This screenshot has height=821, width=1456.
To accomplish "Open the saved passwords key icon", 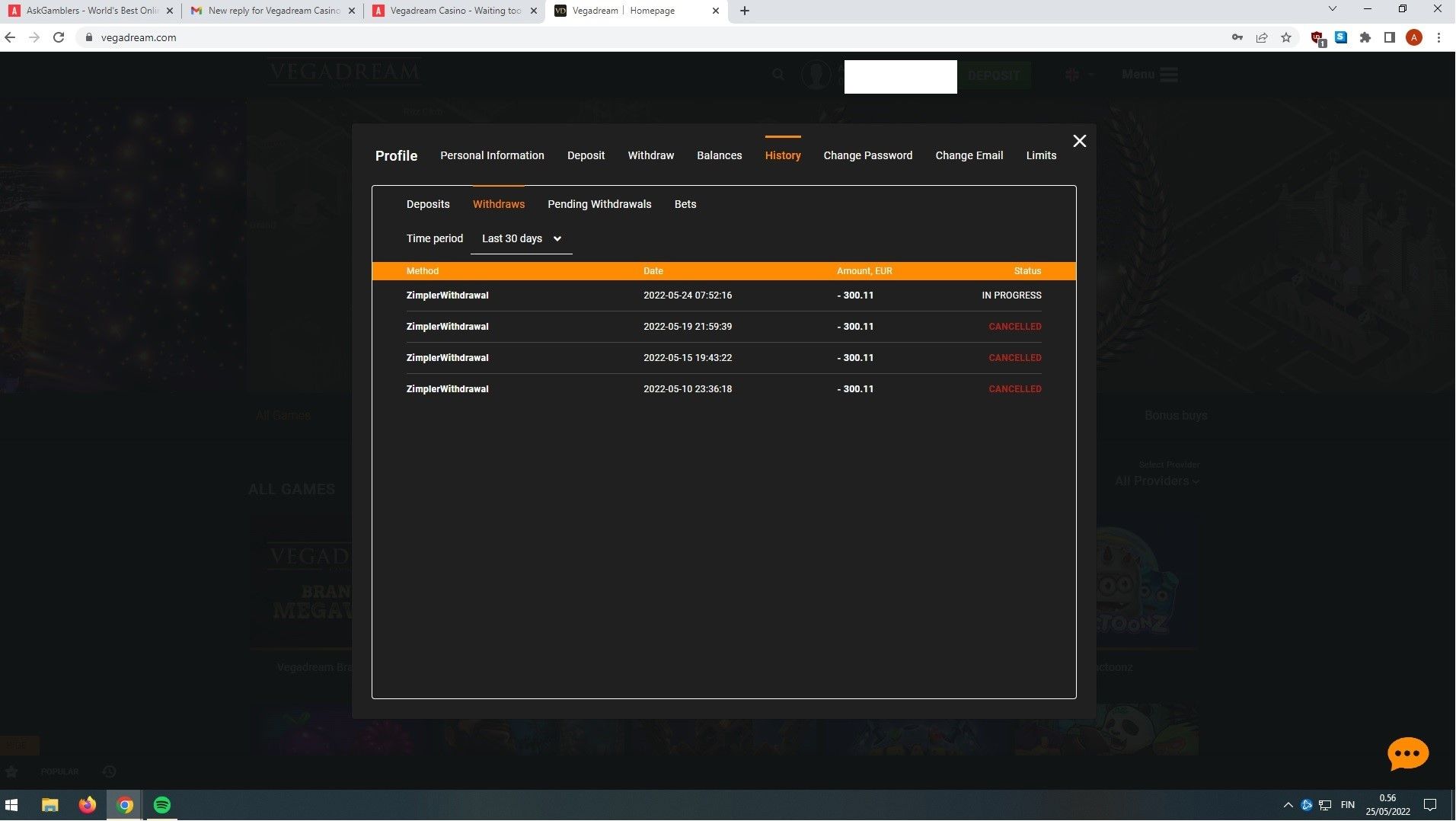I will (1237, 37).
